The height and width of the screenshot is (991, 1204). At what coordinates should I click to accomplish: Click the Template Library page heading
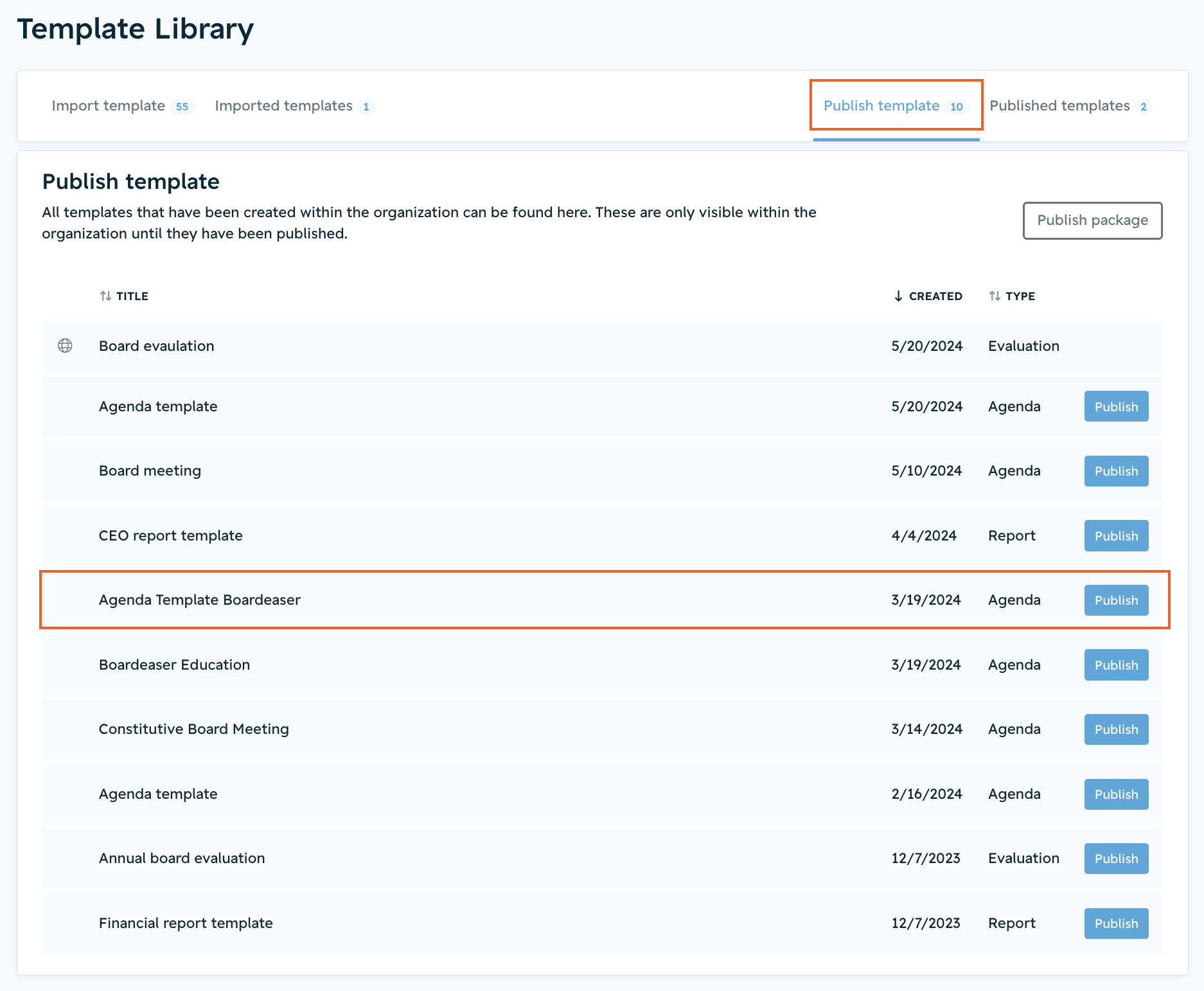(136, 30)
